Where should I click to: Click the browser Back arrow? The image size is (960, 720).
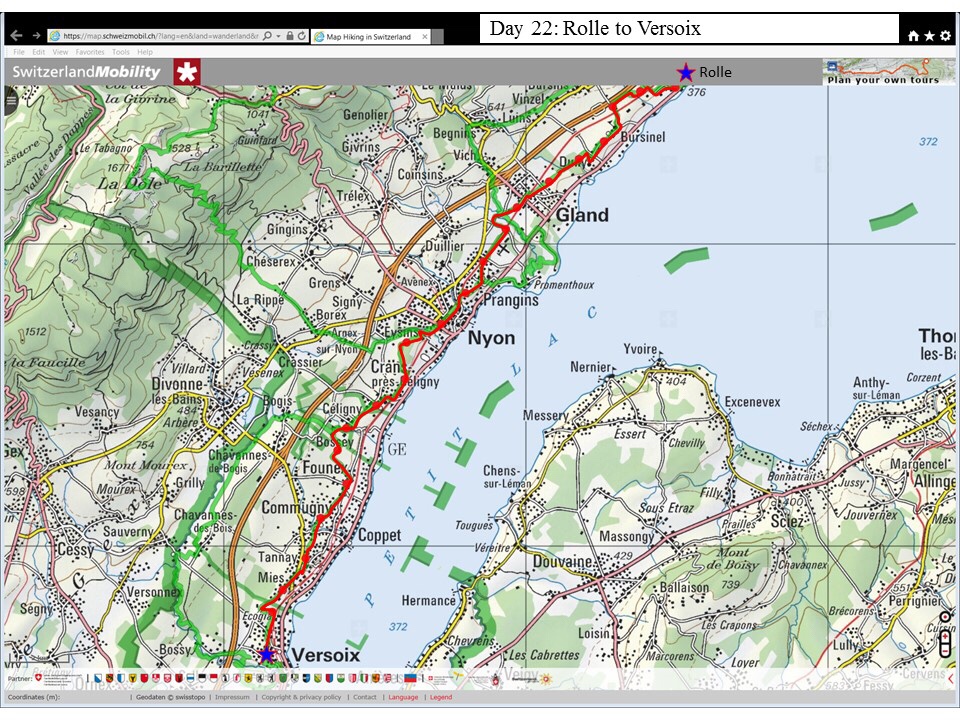click(x=15, y=36)
